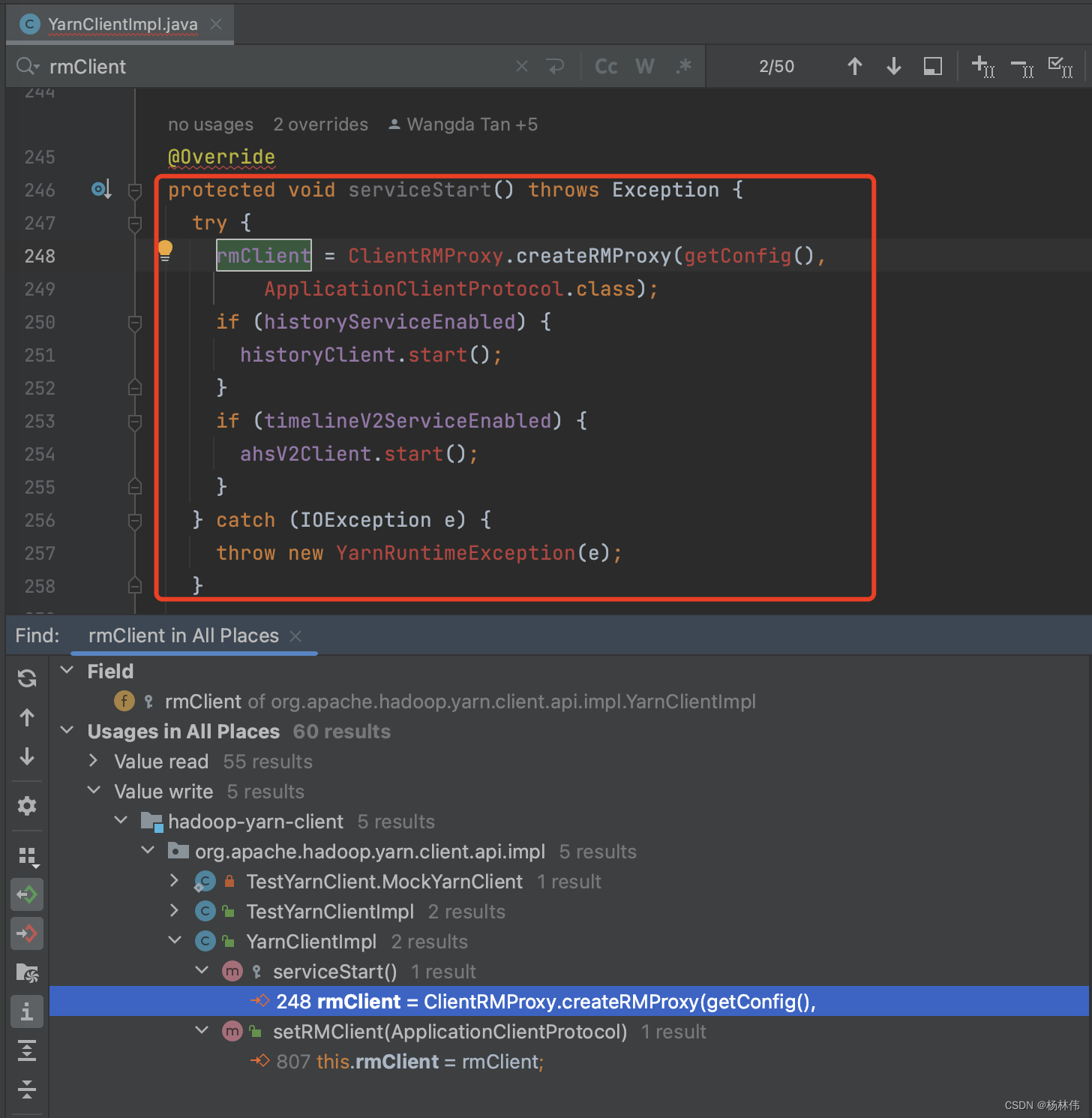
Task: Go to previous search occurrence
Action: [x=855, y=67]
